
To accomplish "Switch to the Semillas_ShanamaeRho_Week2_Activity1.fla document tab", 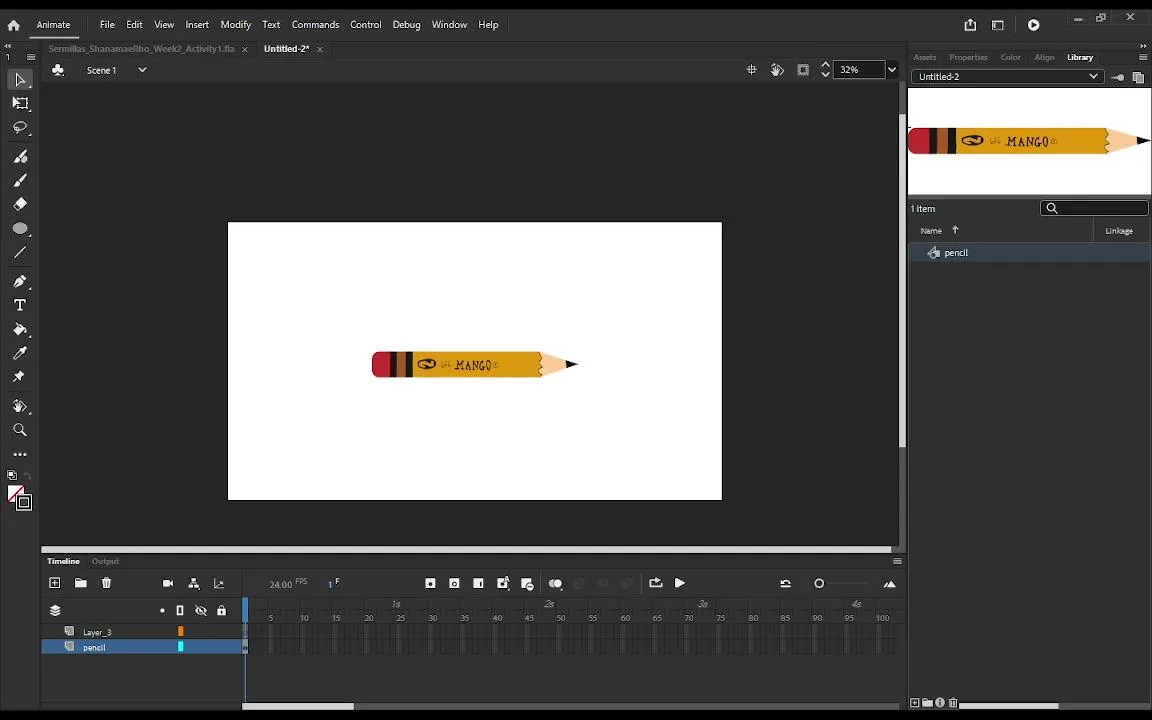I will click(141, 49).
